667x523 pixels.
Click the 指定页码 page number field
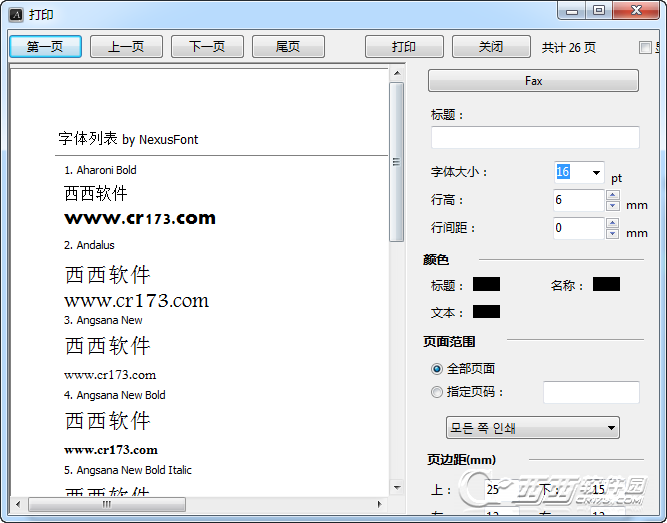(591, 392)
